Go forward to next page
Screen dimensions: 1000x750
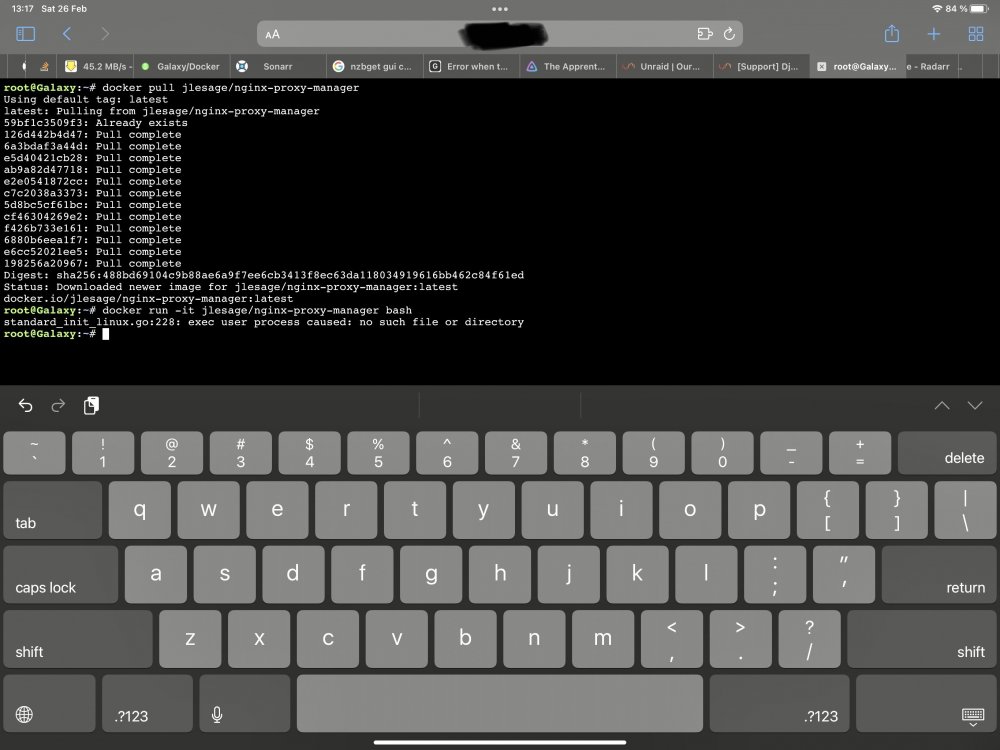tap(105, 34)
